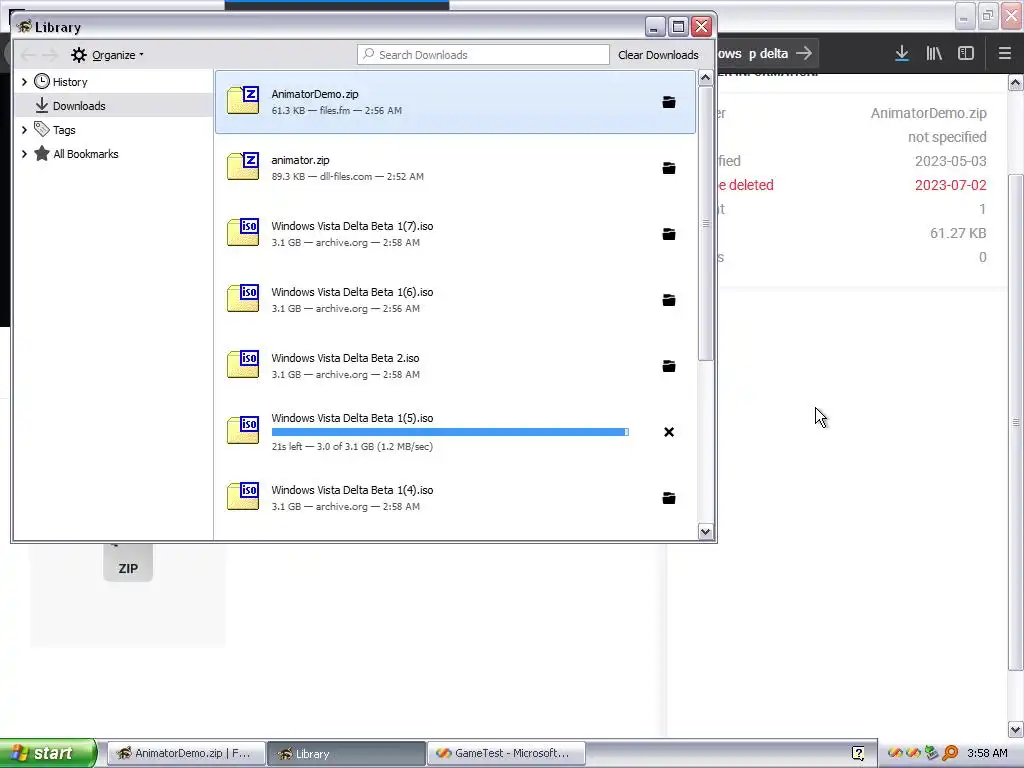This screenshot has height=768, width=1024.
Task: Click the Windows Vista Delta Beta 1(6).iso file icon
Action: [243, 298]
